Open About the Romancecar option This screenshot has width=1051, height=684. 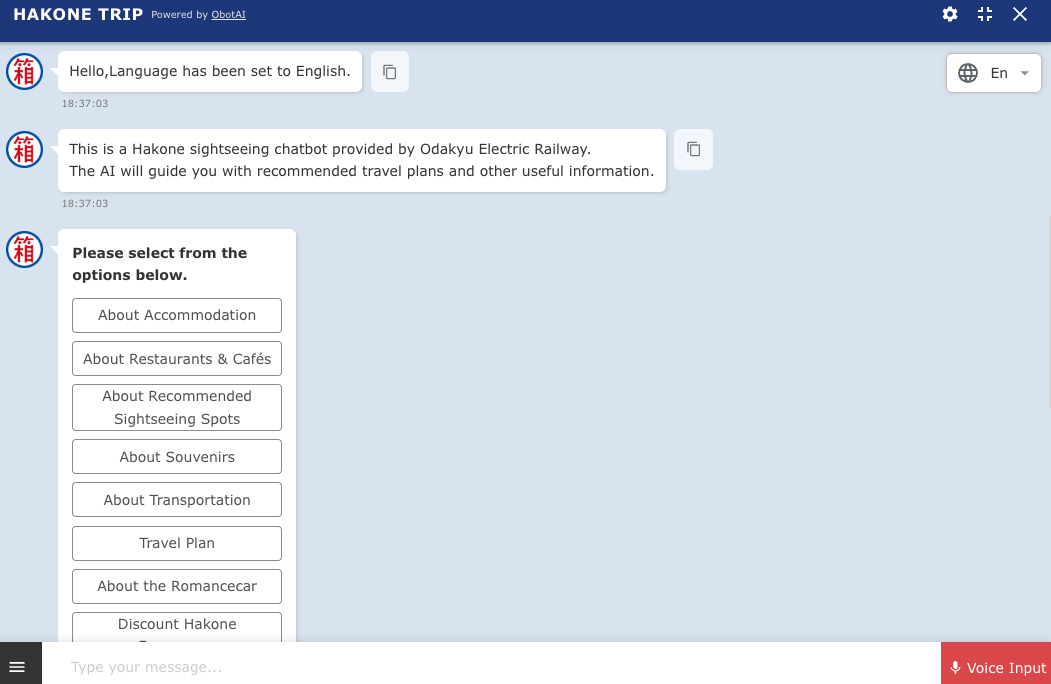click(177, 586)
